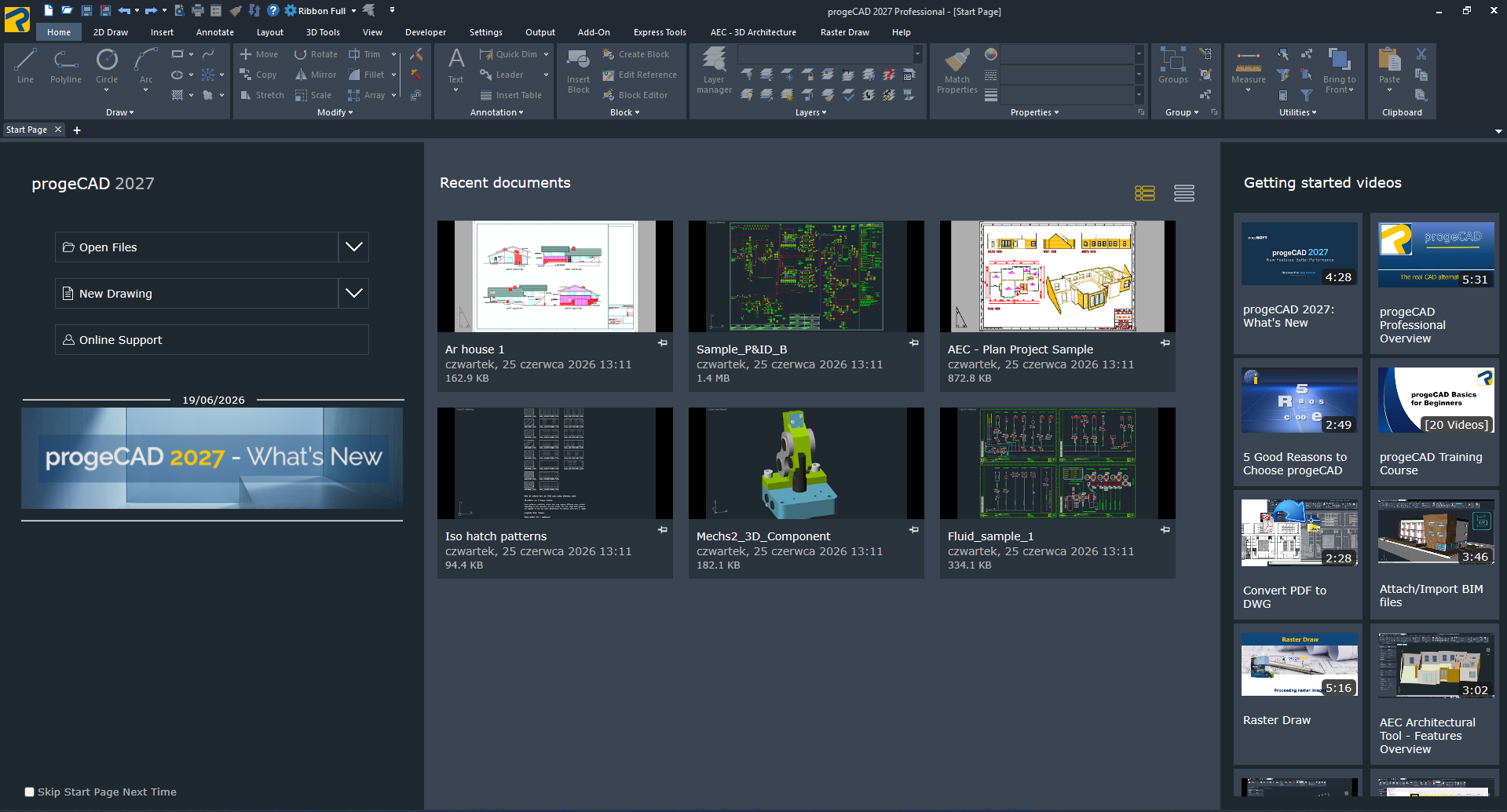
Task: Expand the Annotation panel flyout
Action: pyautogui.click(x=497, y=112)
